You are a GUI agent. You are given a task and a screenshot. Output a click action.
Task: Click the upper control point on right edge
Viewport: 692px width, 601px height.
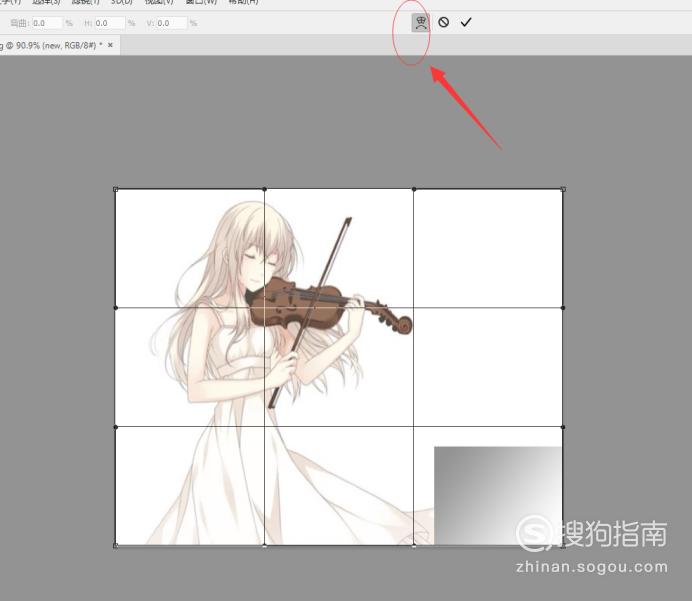pyautogui.click(x=563, y=308)
